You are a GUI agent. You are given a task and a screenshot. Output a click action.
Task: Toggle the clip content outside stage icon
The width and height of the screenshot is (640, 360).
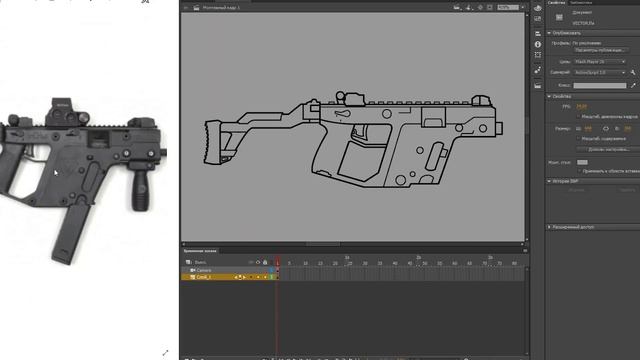[x=490, y=7]
